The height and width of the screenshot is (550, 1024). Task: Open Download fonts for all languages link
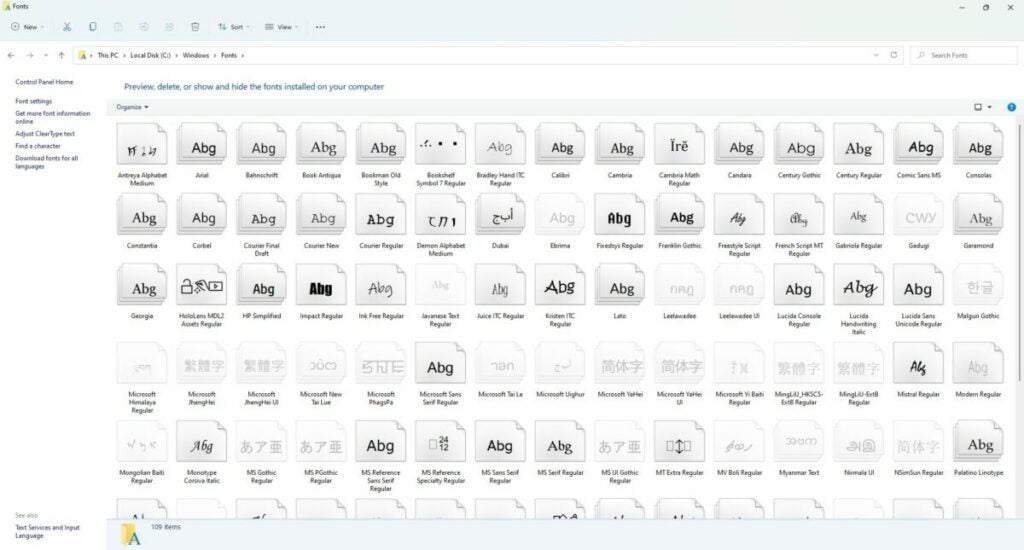pyautogui.click(x=46, y=162)
